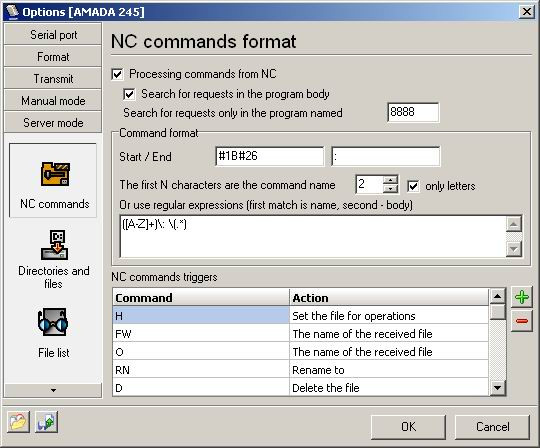Select the O command row
The image size is (540, 448).
[201, 352]
